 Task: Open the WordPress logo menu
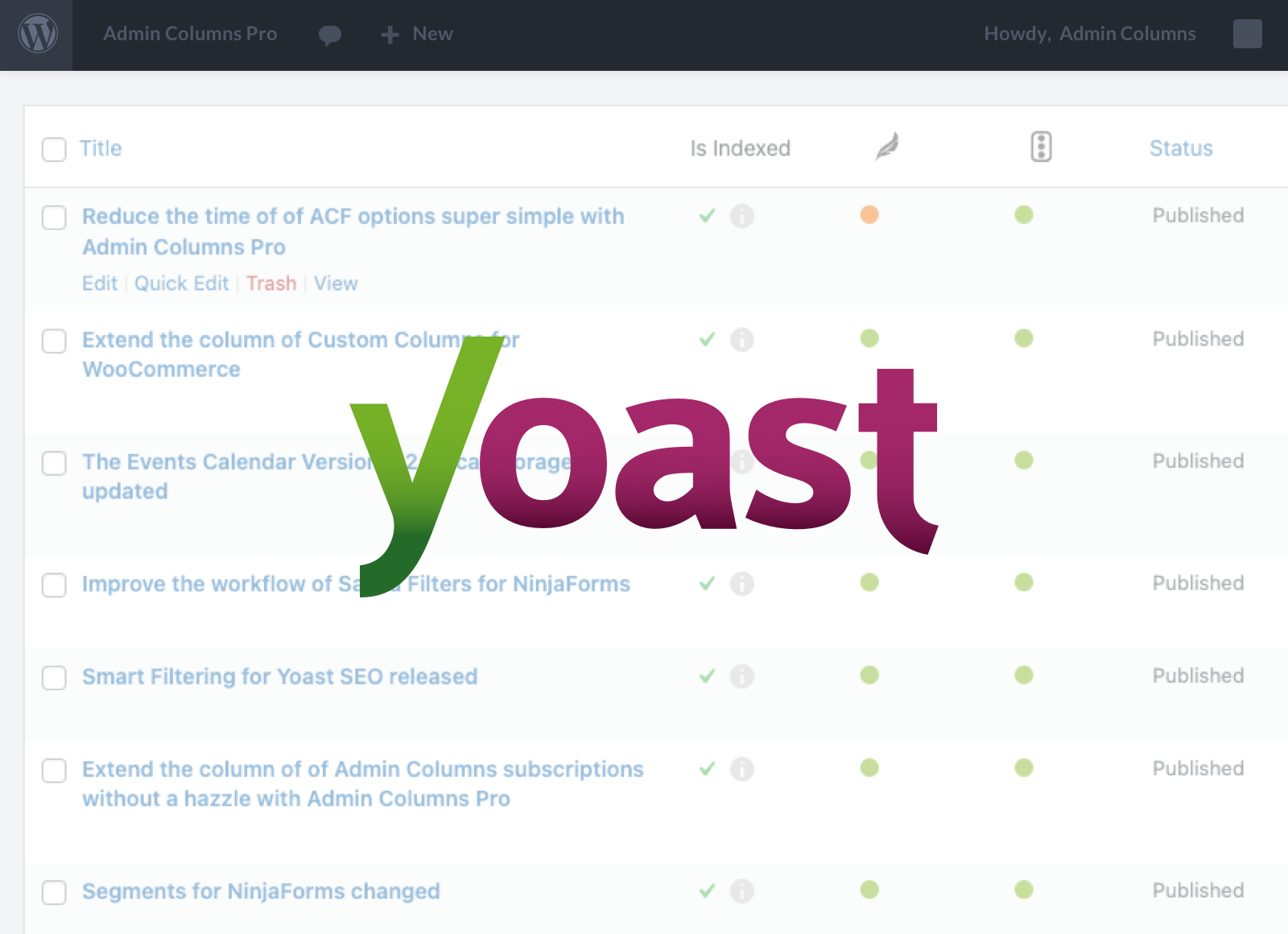click(38, 35)
